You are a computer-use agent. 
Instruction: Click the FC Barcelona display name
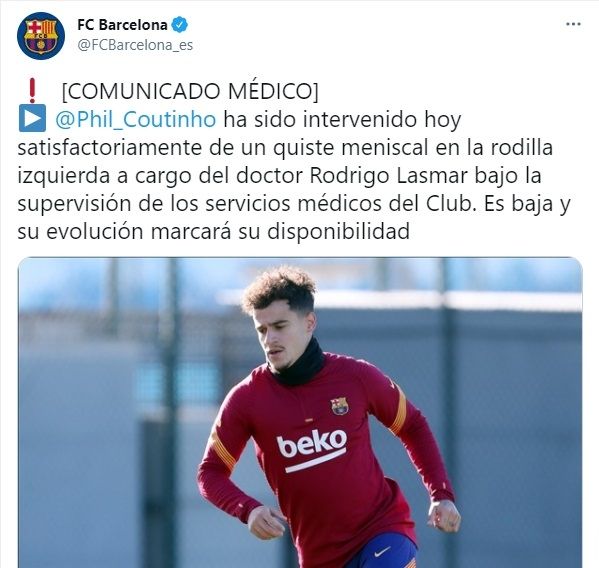tap(122, 25)
